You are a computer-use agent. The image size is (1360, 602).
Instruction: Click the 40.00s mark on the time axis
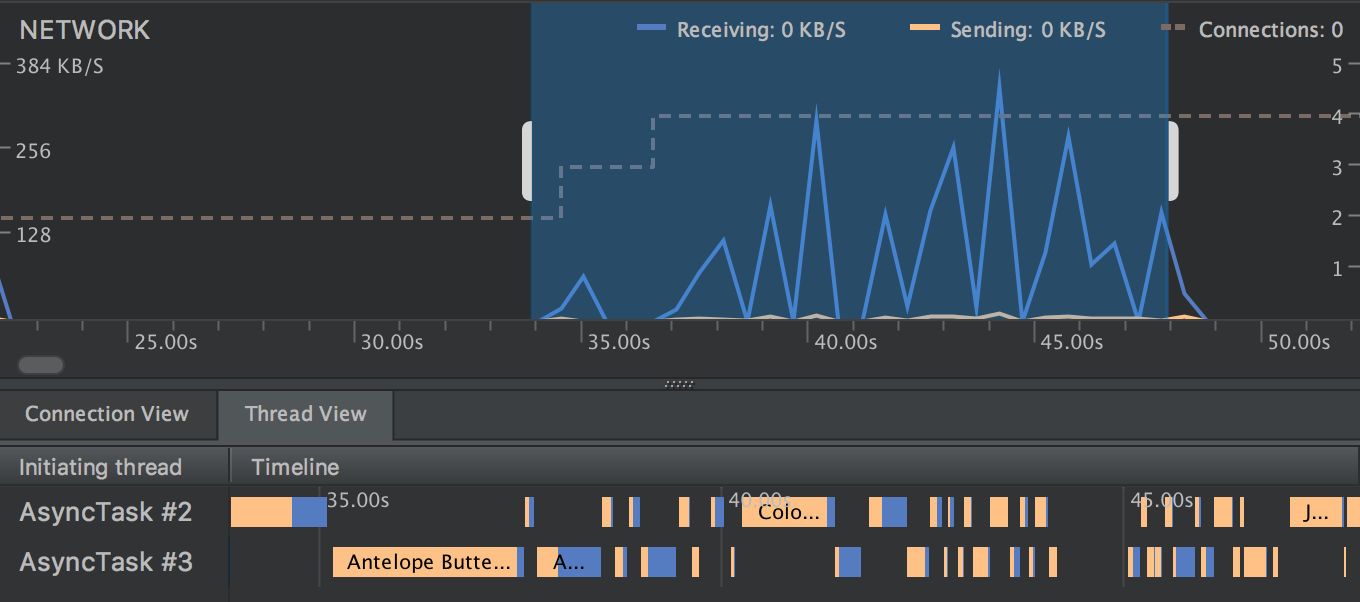pos(846,342)
